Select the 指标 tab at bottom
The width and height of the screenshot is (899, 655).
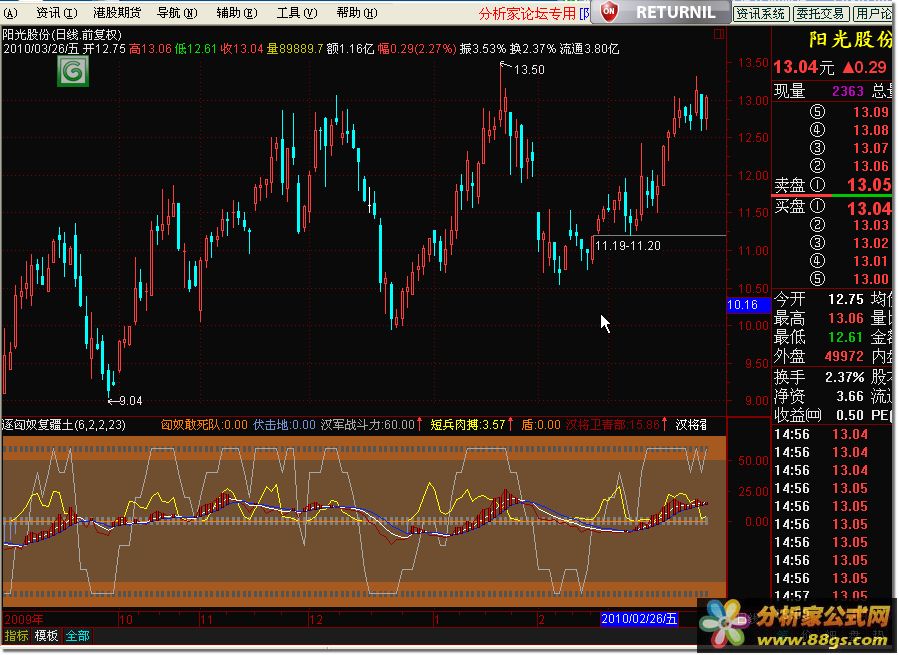[16, 635]
